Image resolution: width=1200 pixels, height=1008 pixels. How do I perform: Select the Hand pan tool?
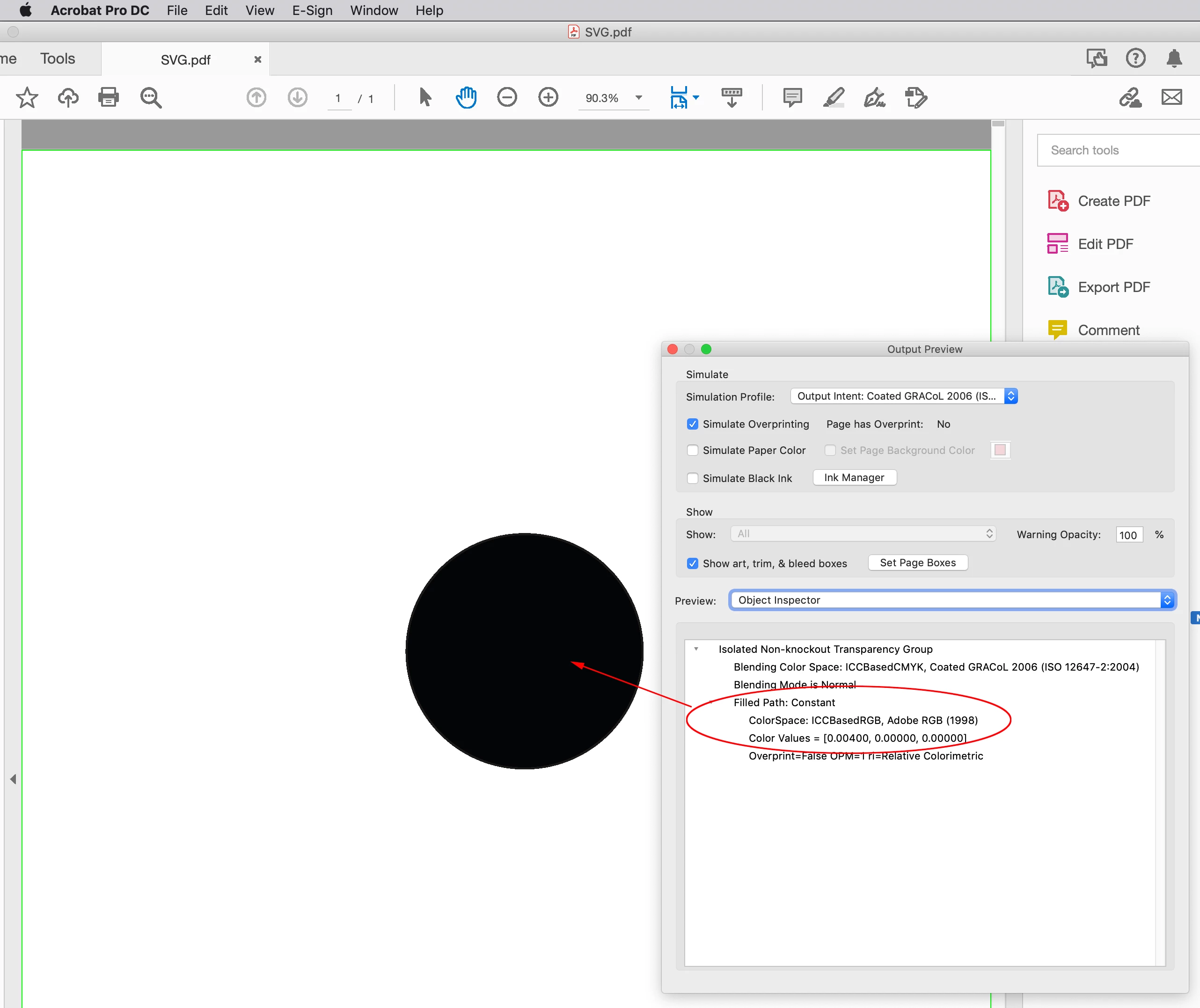[x=466, y=97]
